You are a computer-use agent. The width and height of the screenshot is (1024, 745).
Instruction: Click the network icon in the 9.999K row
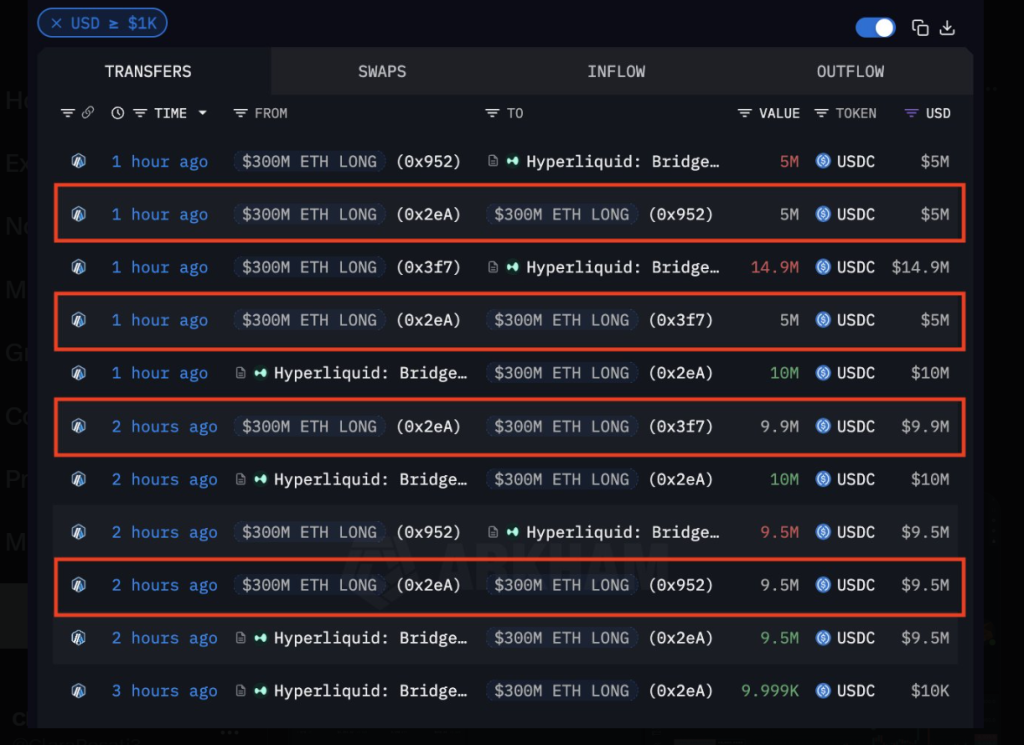click(79, 691)
